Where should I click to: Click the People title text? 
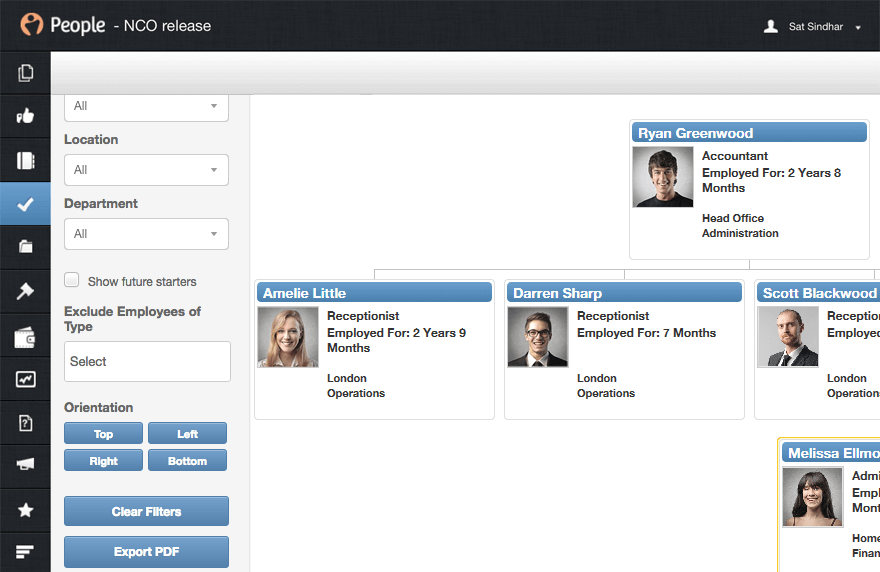[x=77, y=25]
